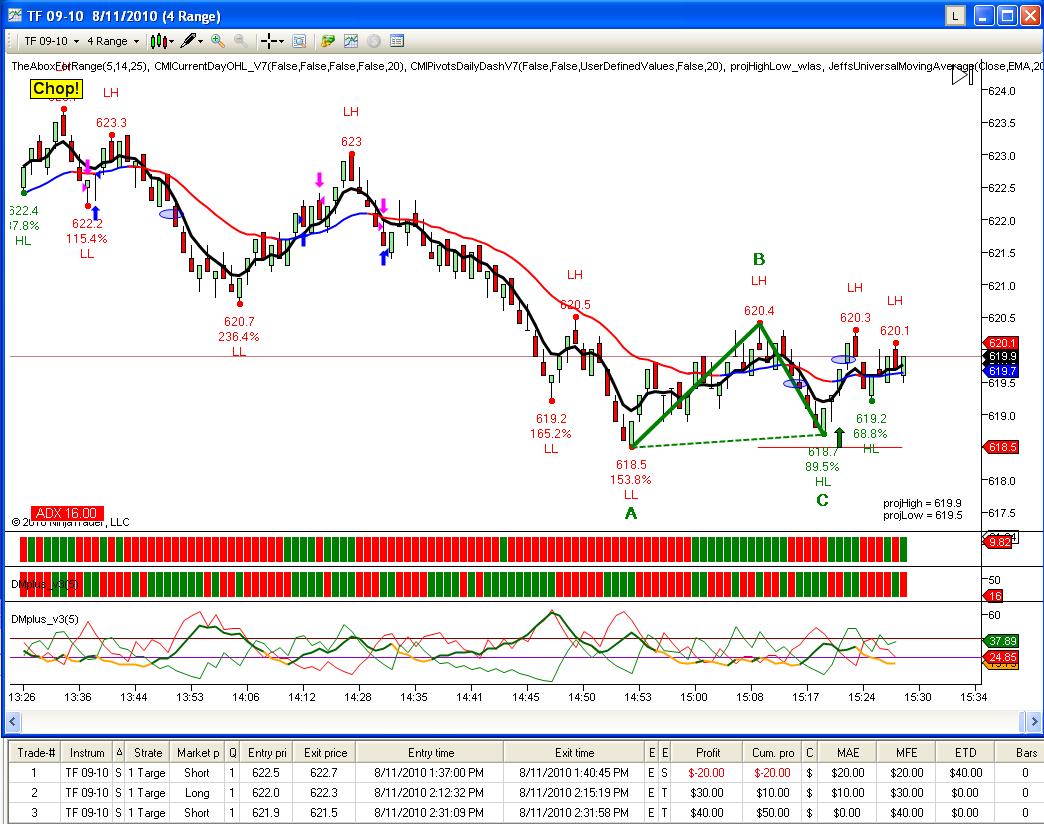Screen dimensions: 1044x827
Task: Click the blue 619.7 price marker
Action: (1001, 371)
